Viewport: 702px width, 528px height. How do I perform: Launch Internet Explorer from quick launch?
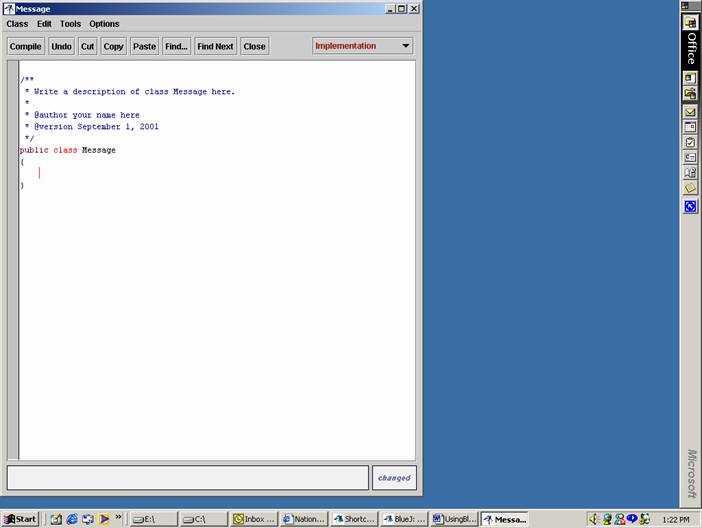(72, 519)
